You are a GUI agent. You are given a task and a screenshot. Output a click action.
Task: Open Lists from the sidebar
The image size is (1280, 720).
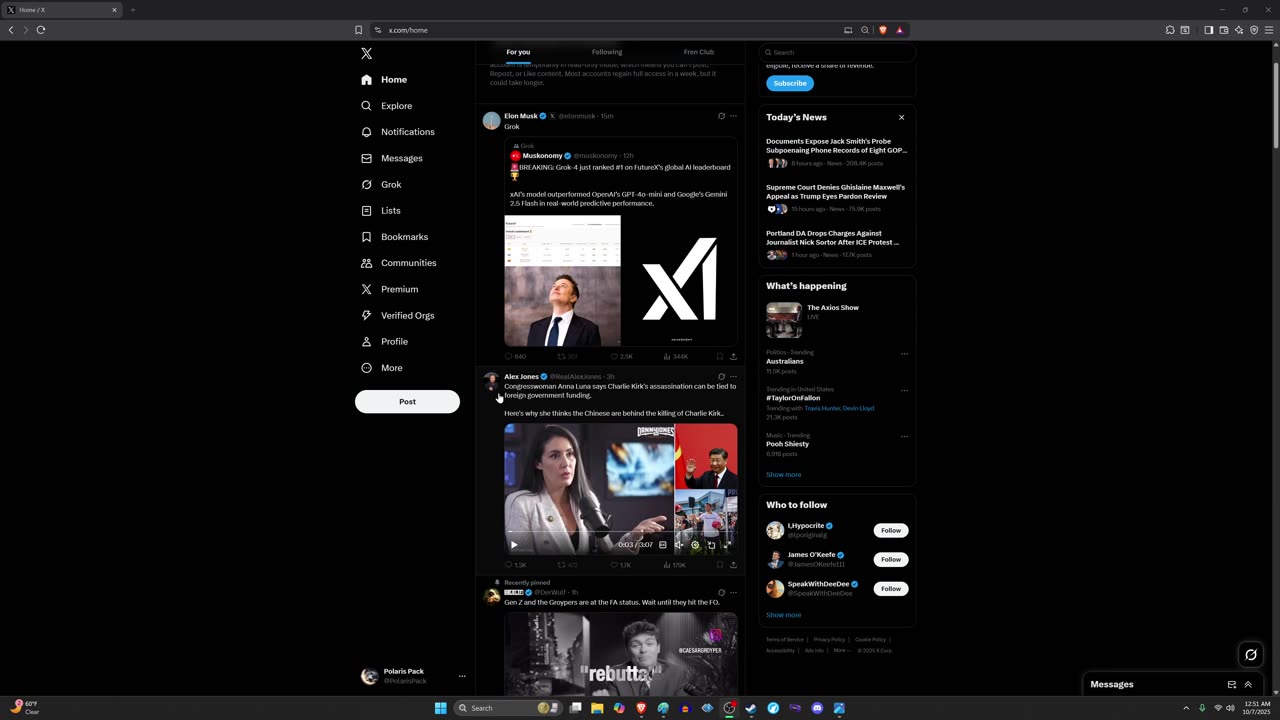[380, 210]
